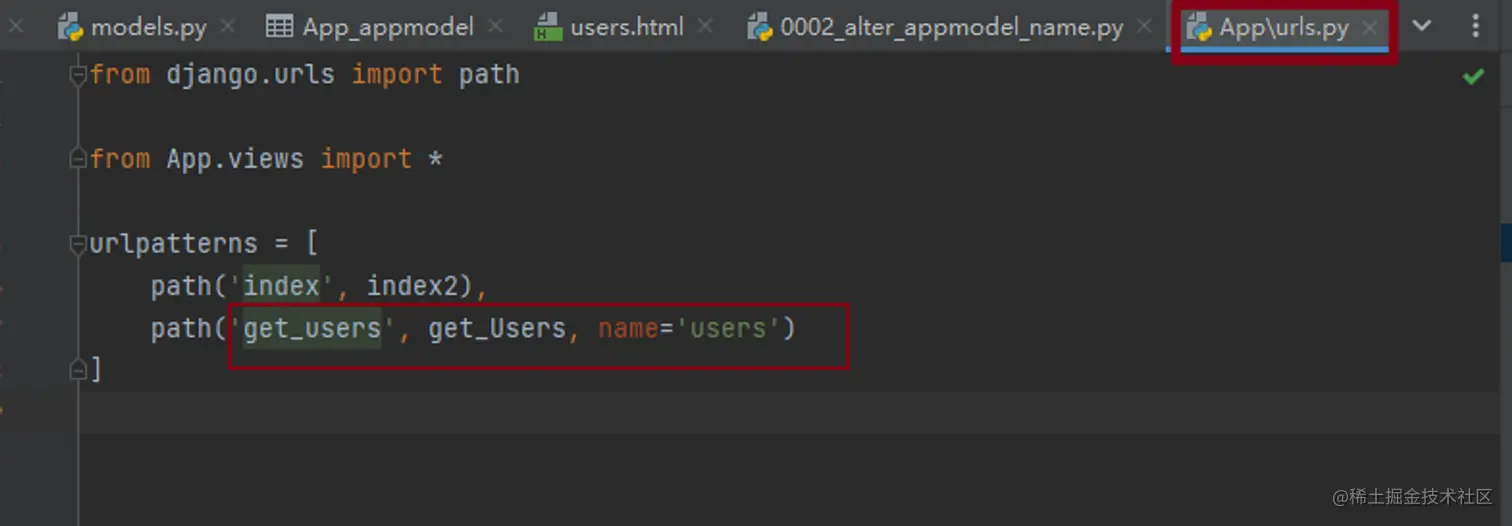This screenshot has height=526, width=1512.
Task: Click the urlpatterns variable name
Action: click(x=173, y=244)
